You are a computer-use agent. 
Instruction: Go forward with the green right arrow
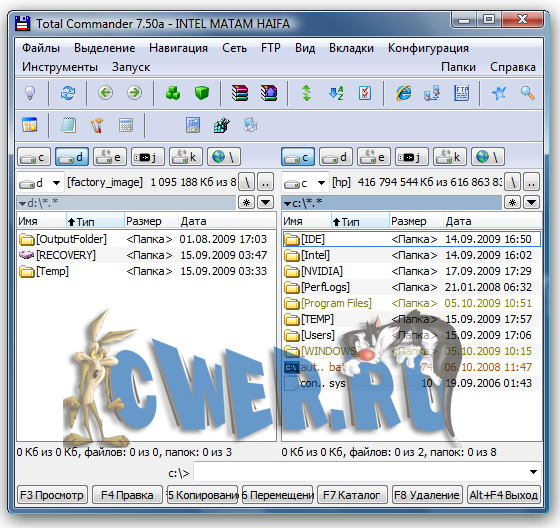point(134,93)
